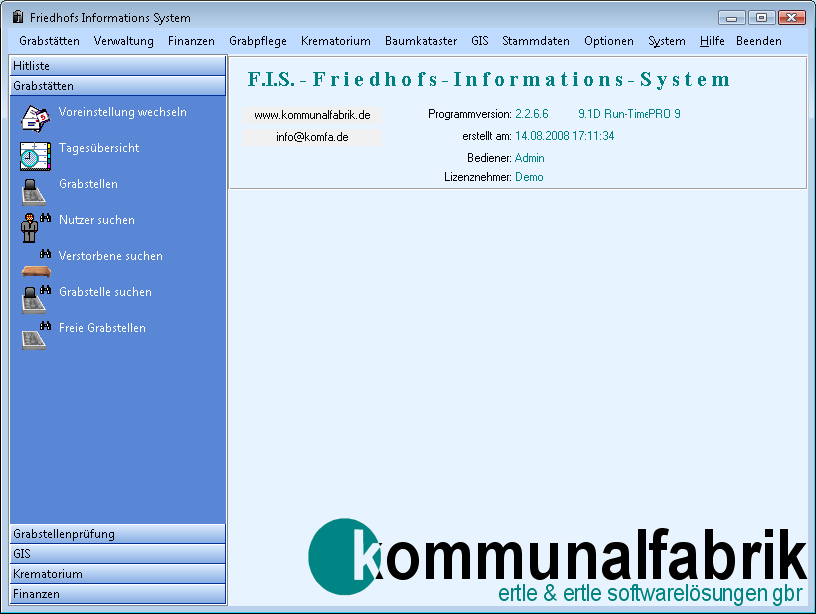Click the Admin operator name
816x614 pixels.
[x=529, y=158]
